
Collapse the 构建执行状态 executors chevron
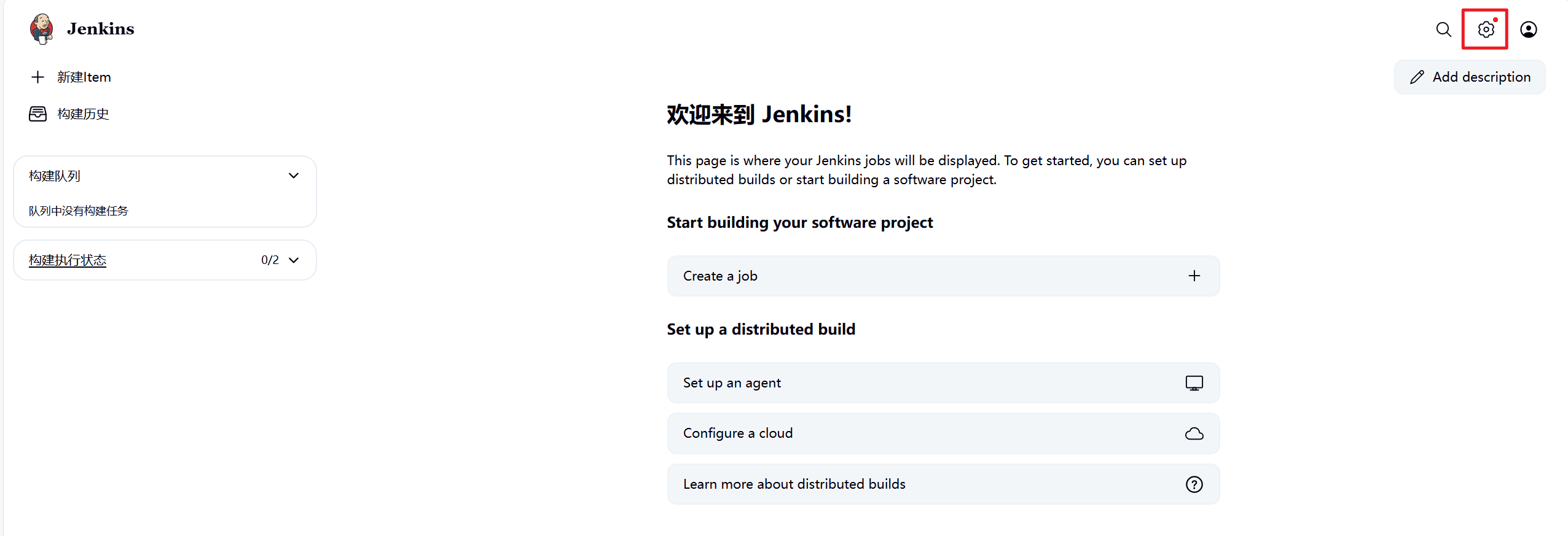(x=294, y=260)
